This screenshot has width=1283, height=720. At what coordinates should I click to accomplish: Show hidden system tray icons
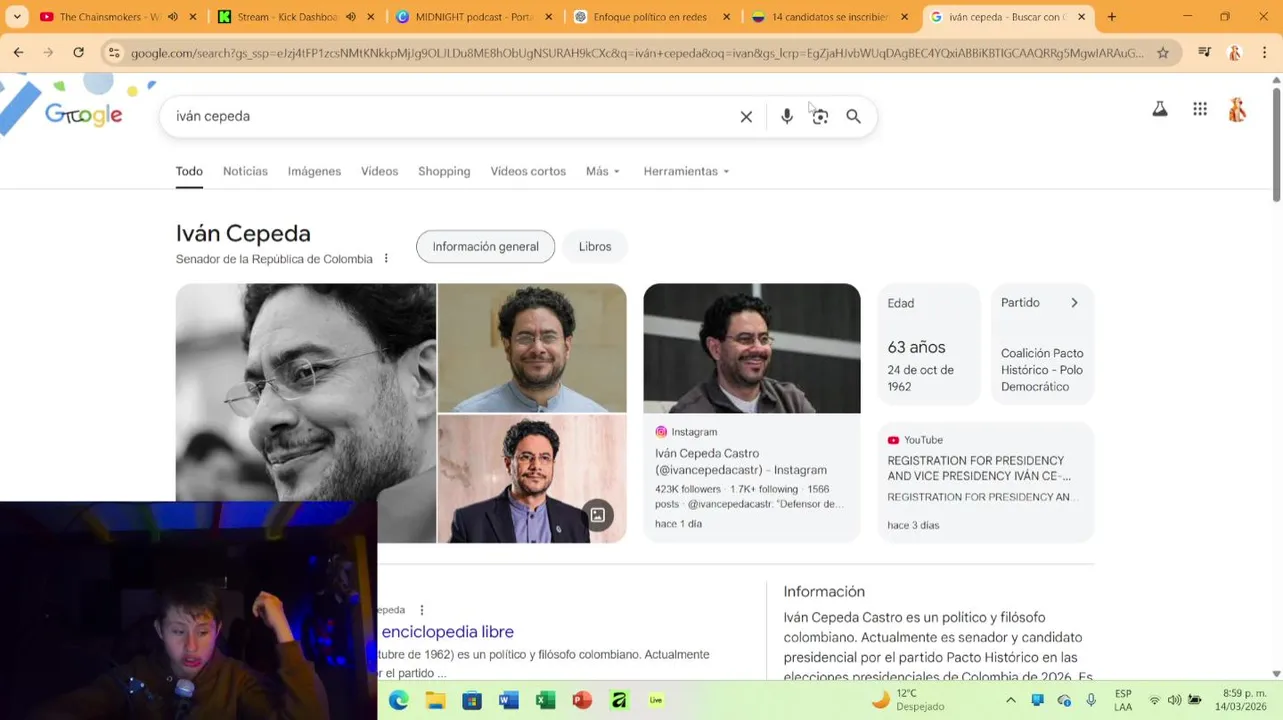pyautogui.click(x=1010, y=700)
